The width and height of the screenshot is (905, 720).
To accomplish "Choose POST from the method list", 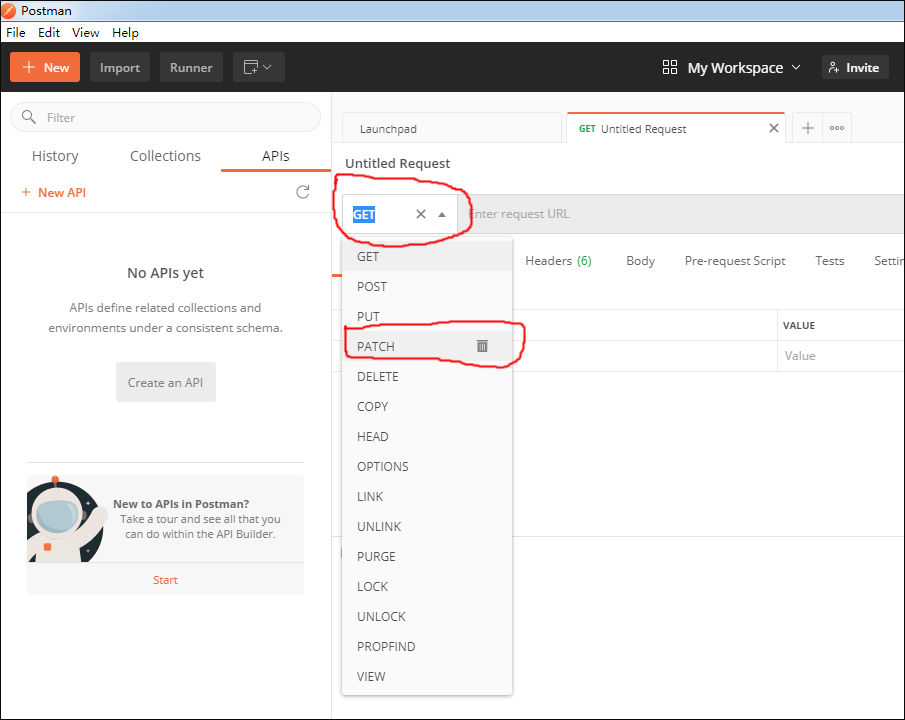I will point(427,286).
